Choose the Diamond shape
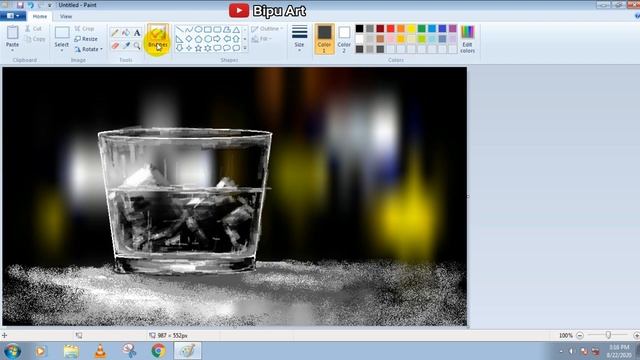This screenshot has height=360, width=640. (189, 39)
